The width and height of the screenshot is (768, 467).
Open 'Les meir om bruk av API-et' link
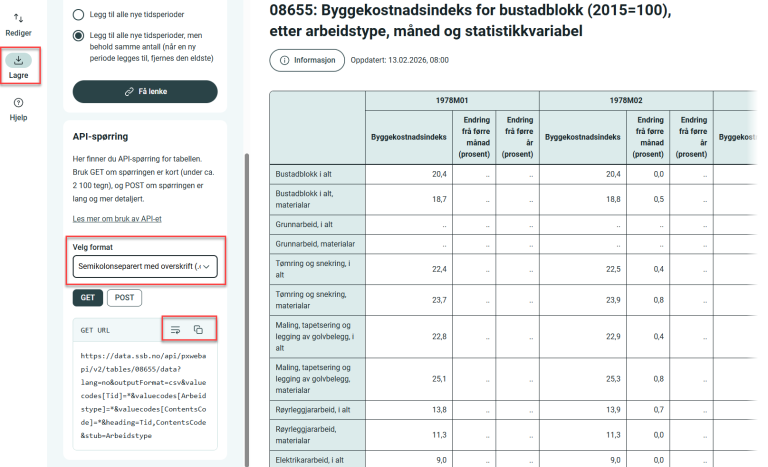click(116, 218)
